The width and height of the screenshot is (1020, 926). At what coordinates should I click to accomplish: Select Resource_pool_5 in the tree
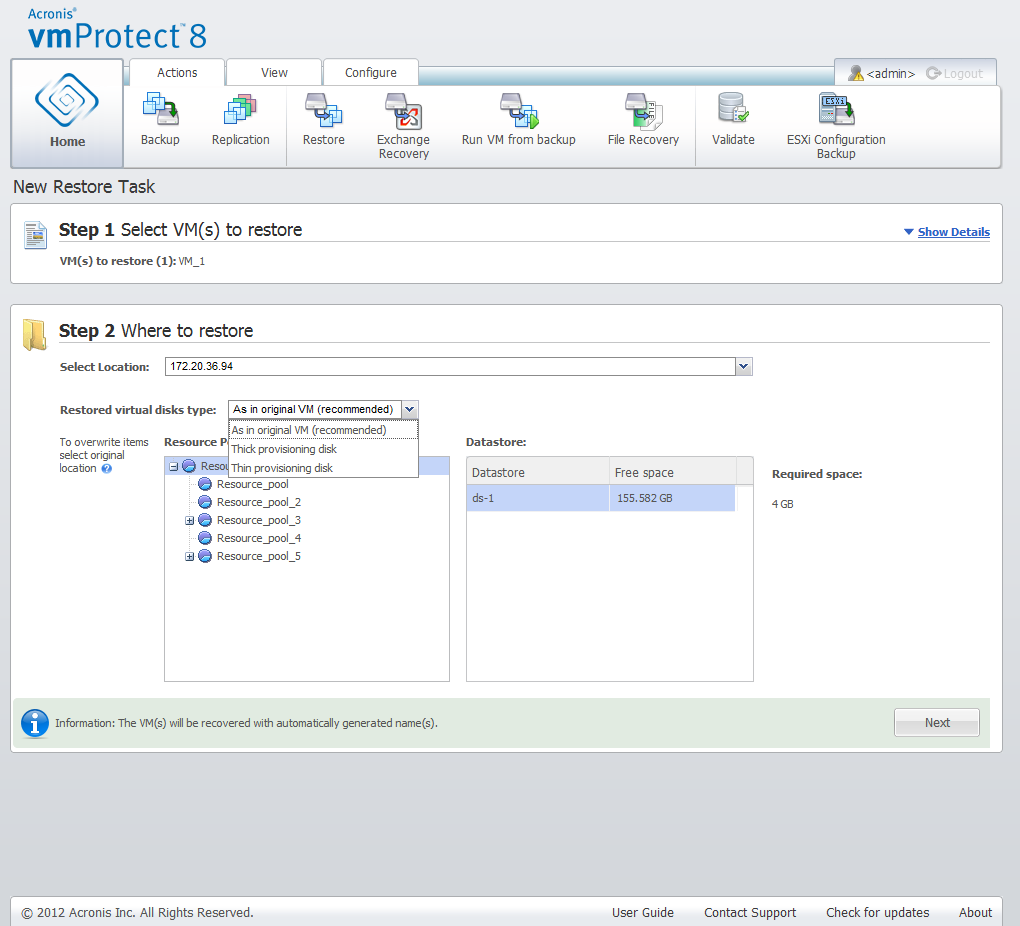[x=259, y=556]
